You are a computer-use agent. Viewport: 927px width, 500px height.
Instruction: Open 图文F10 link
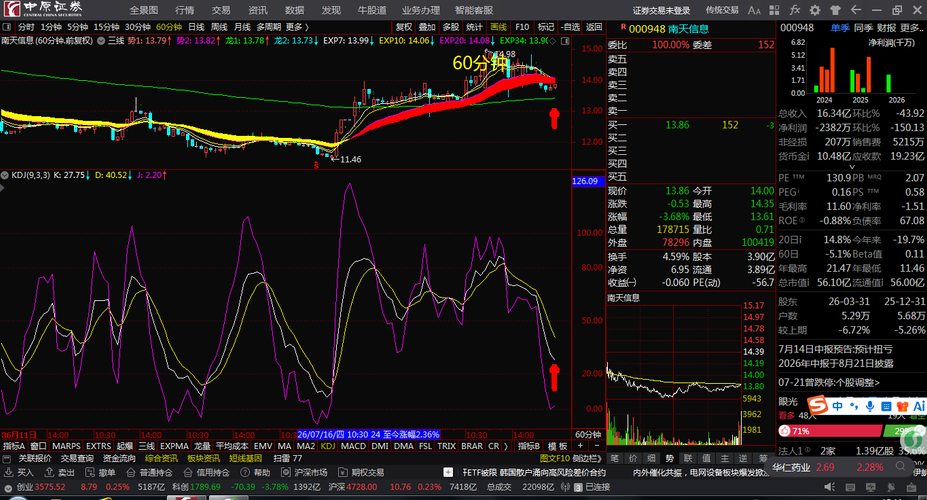pyautogui.click(x=555, y=459)
